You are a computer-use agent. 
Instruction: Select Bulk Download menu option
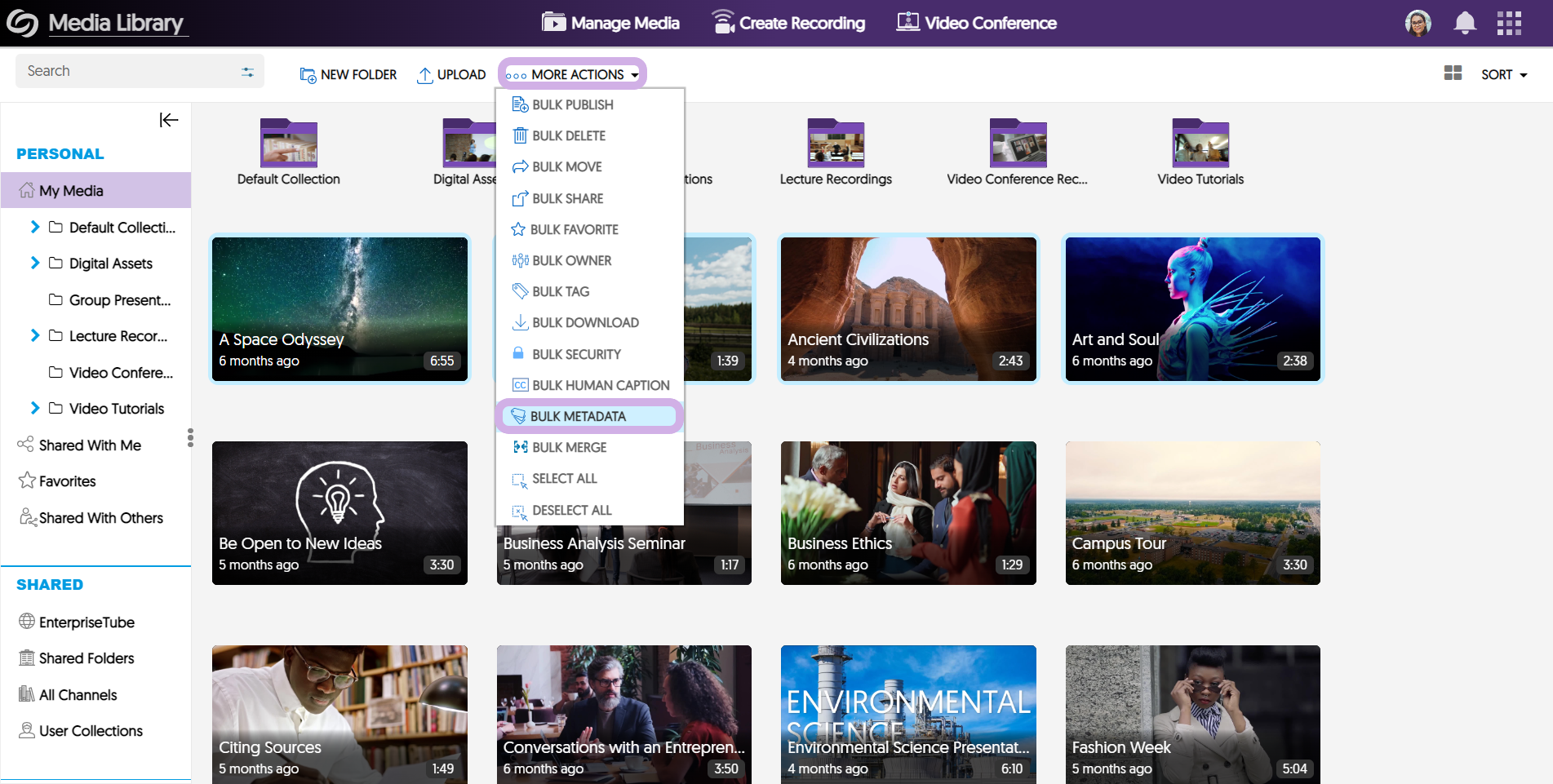[585, 323]
